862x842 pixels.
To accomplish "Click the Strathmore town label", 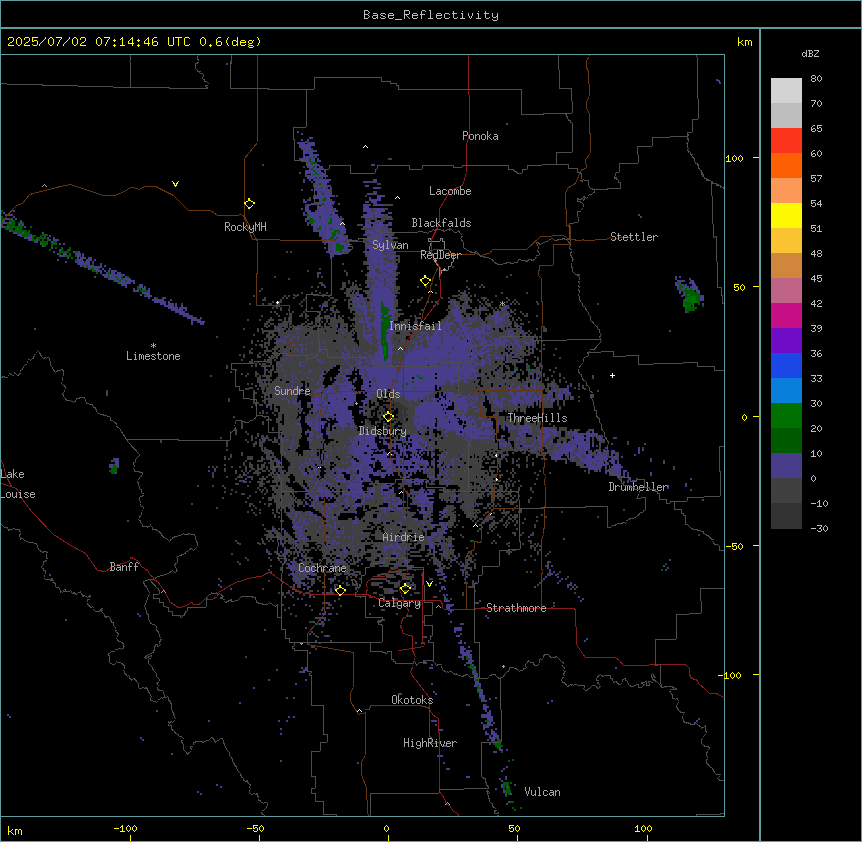I will click(516, 608).
